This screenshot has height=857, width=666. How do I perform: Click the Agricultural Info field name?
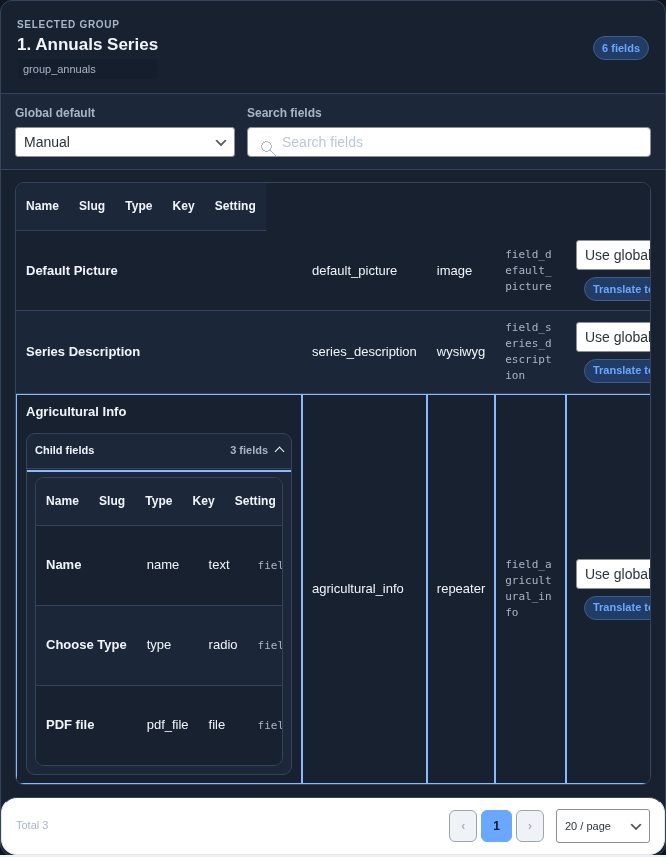coord(76,412)
